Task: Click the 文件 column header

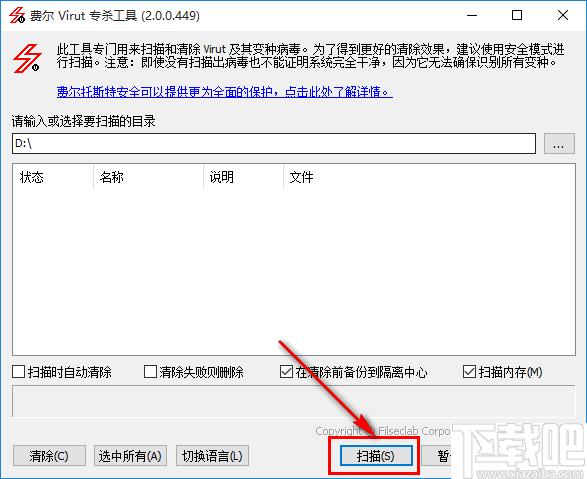Action: (x=429, y=177)
